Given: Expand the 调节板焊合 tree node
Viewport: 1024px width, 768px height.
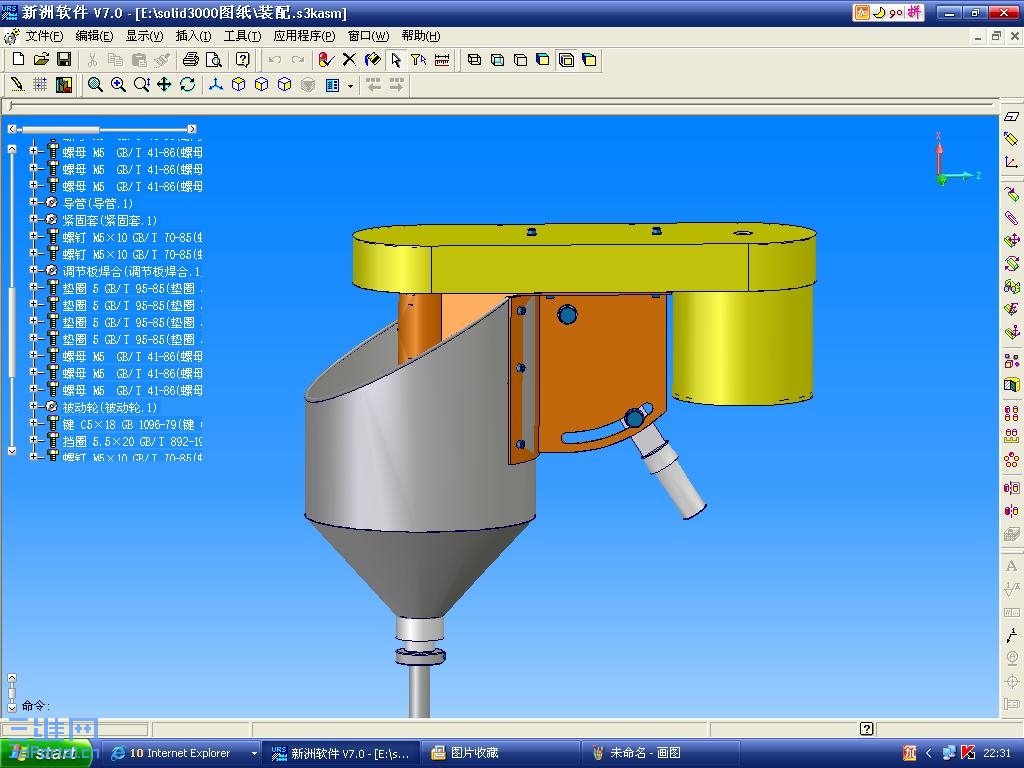Looking at the screenshot, I should (x=33, y=271).
